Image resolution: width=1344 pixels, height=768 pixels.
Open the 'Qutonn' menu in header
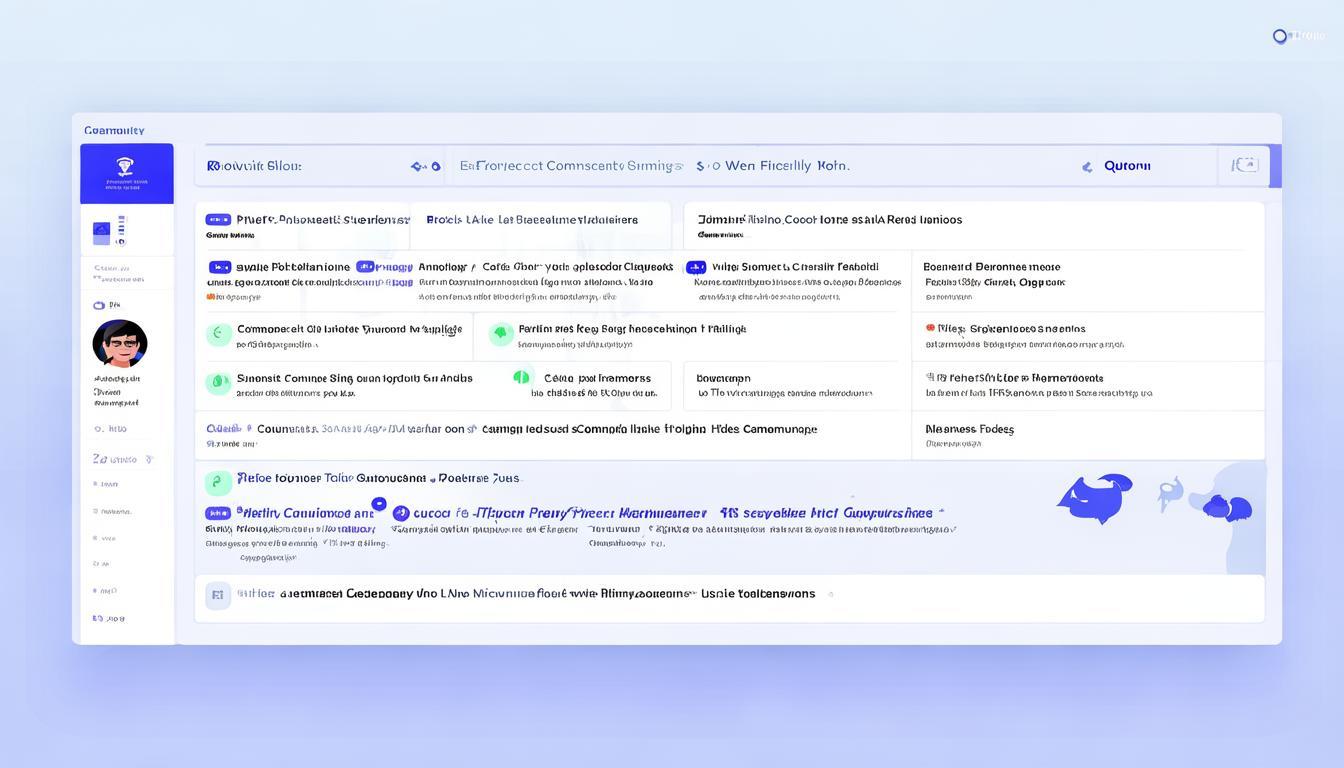pyautogui.click(x=1126, y=166)
